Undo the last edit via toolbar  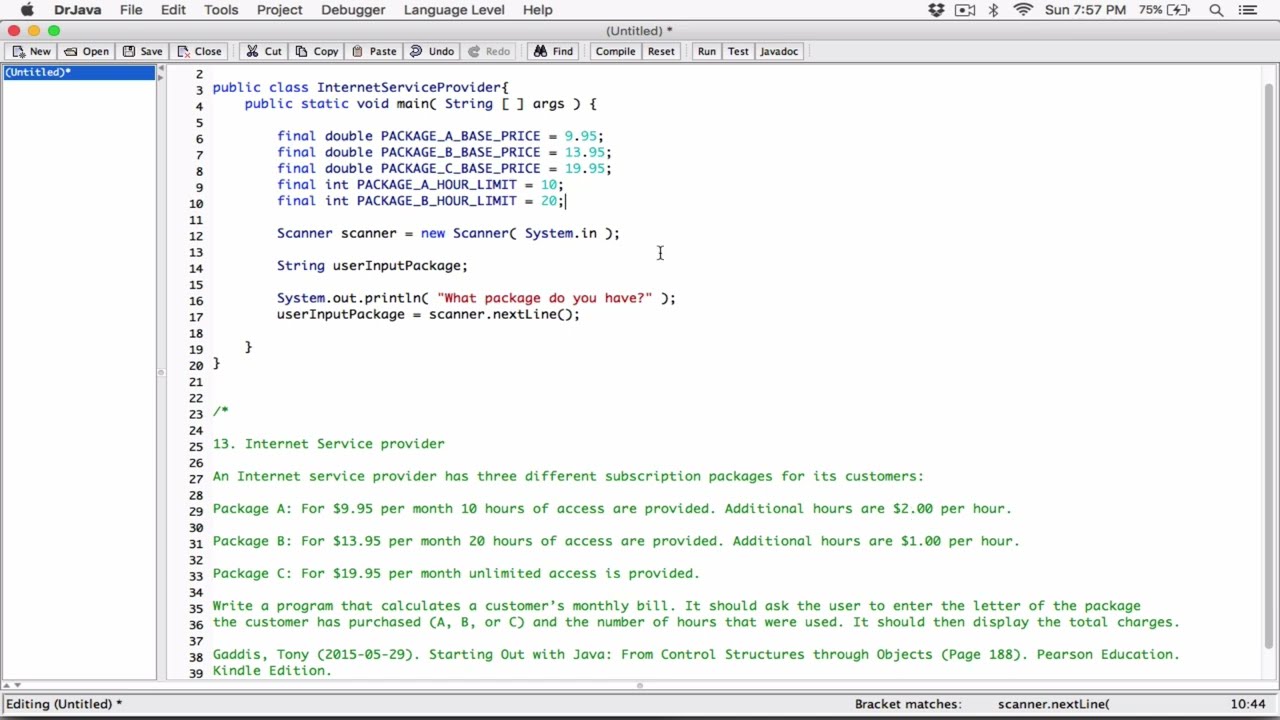pos(432,51)
